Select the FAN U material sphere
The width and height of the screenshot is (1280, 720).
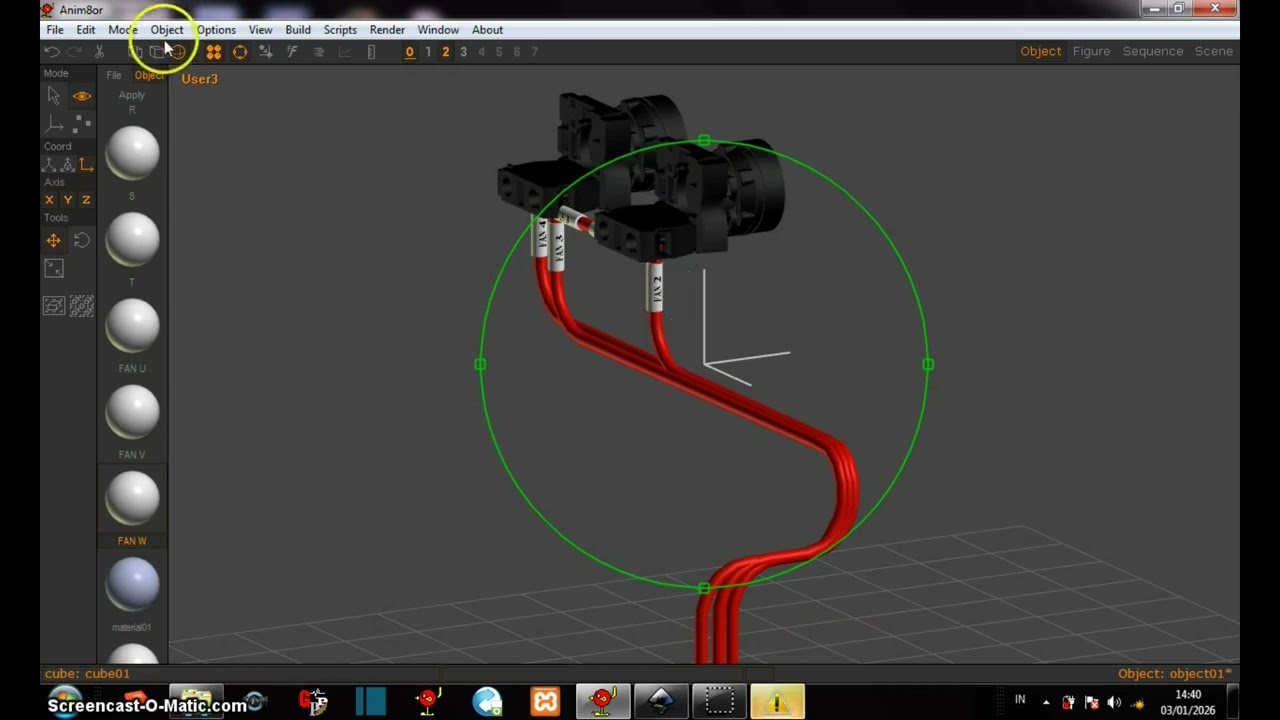coord(132,326)
